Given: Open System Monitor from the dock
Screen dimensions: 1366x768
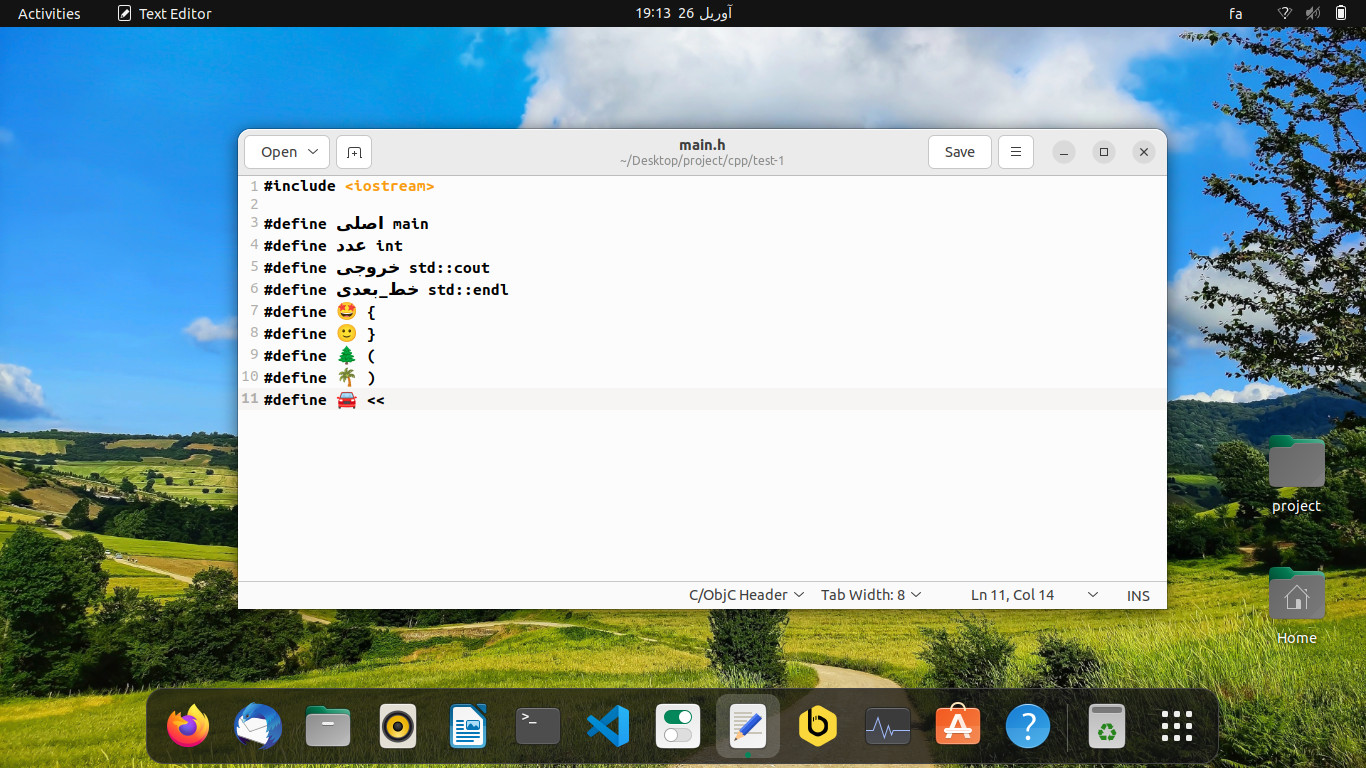Looking at the screenshot, I should tap(888, 726).
